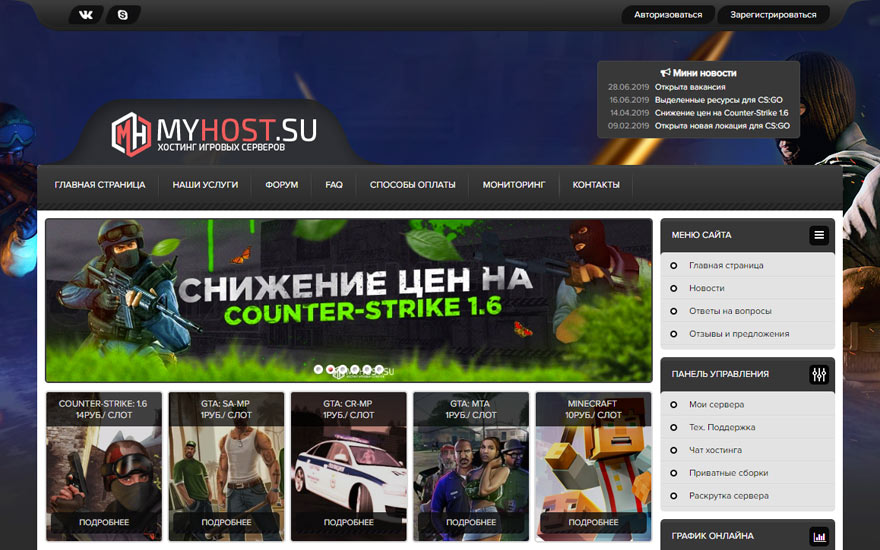Click the Counter-Strike 1.6 price banner

click(x=349, y=300)
